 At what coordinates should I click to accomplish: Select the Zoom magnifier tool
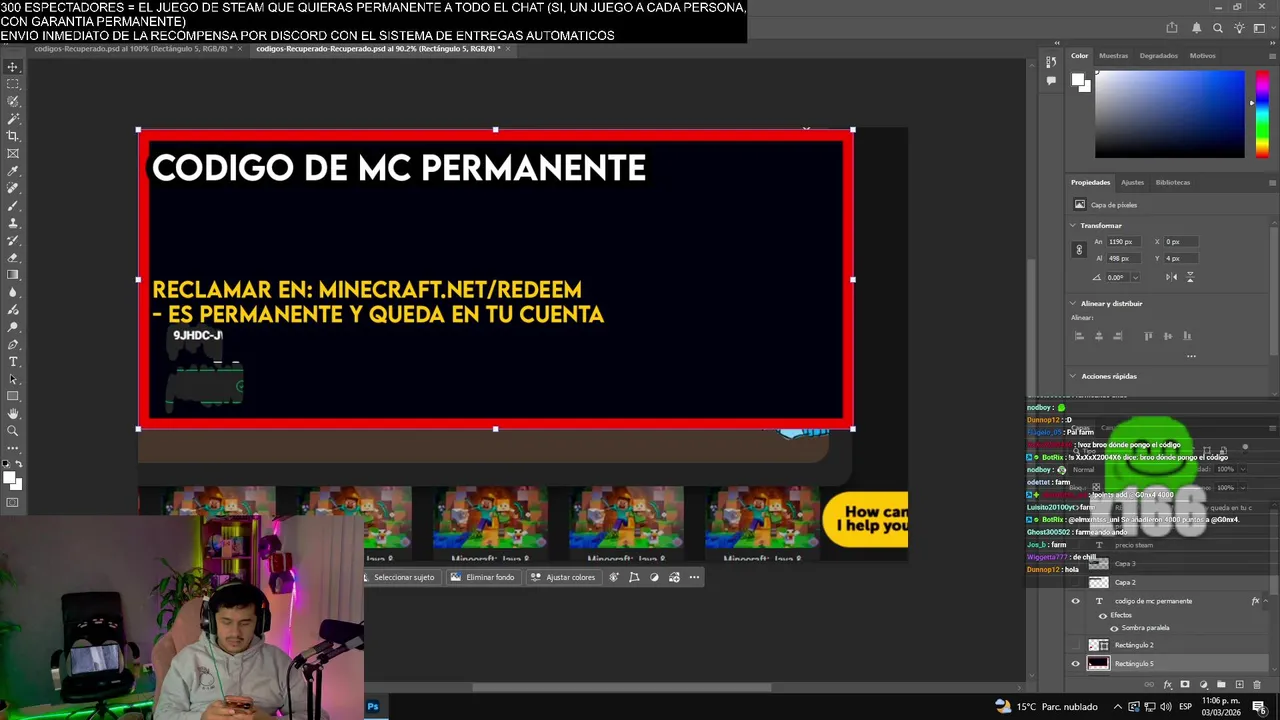13,431
